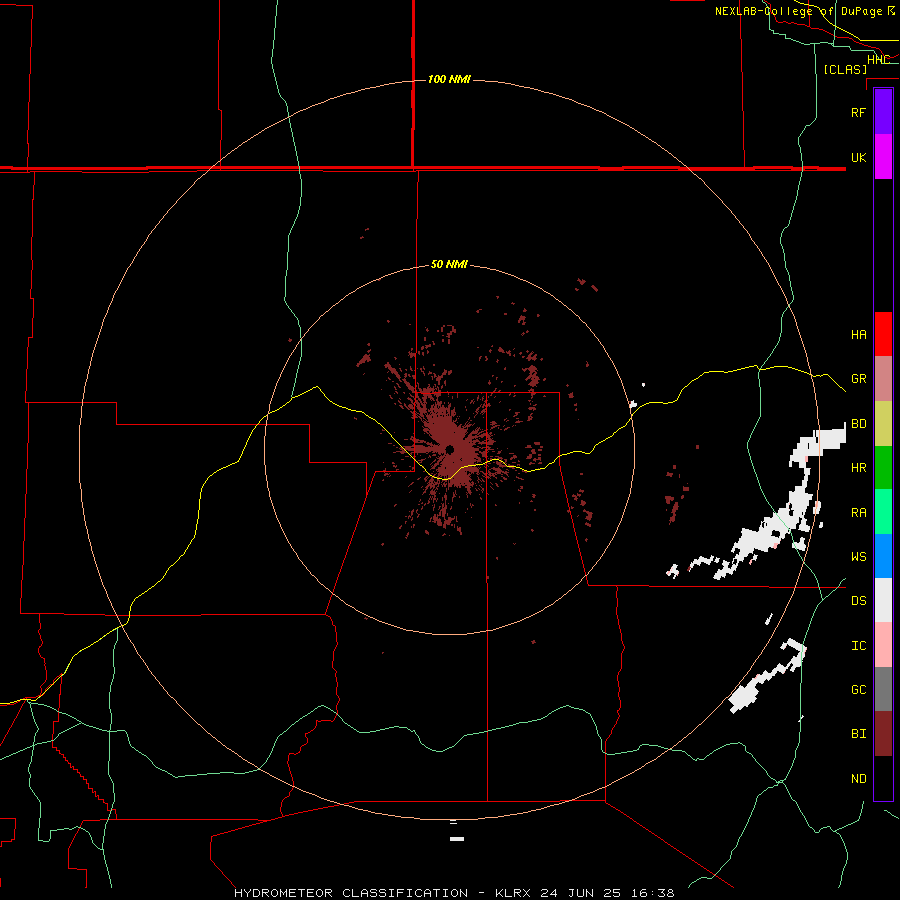Click the RA legend color swatch

pyautogui.click(x=883, y=512)
